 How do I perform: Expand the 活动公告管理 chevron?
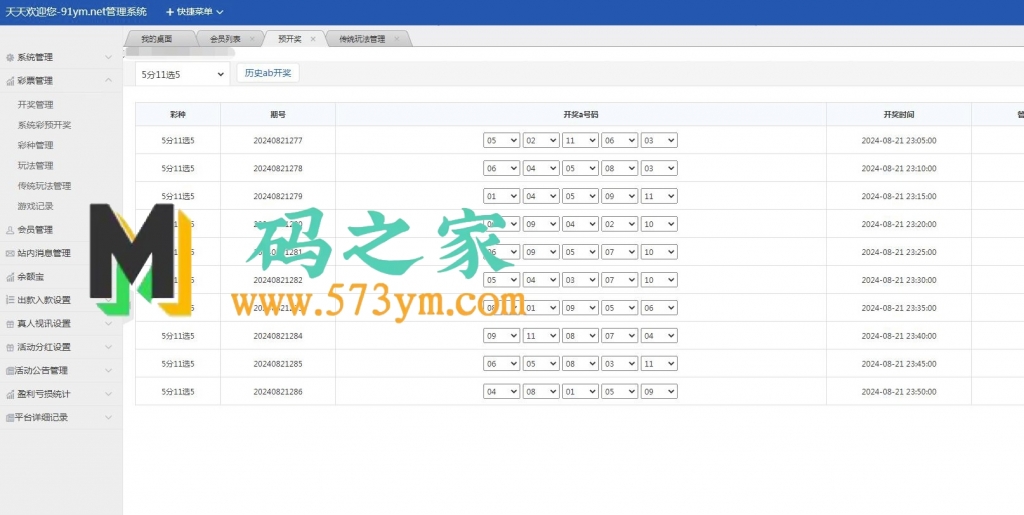coord(108,371)
